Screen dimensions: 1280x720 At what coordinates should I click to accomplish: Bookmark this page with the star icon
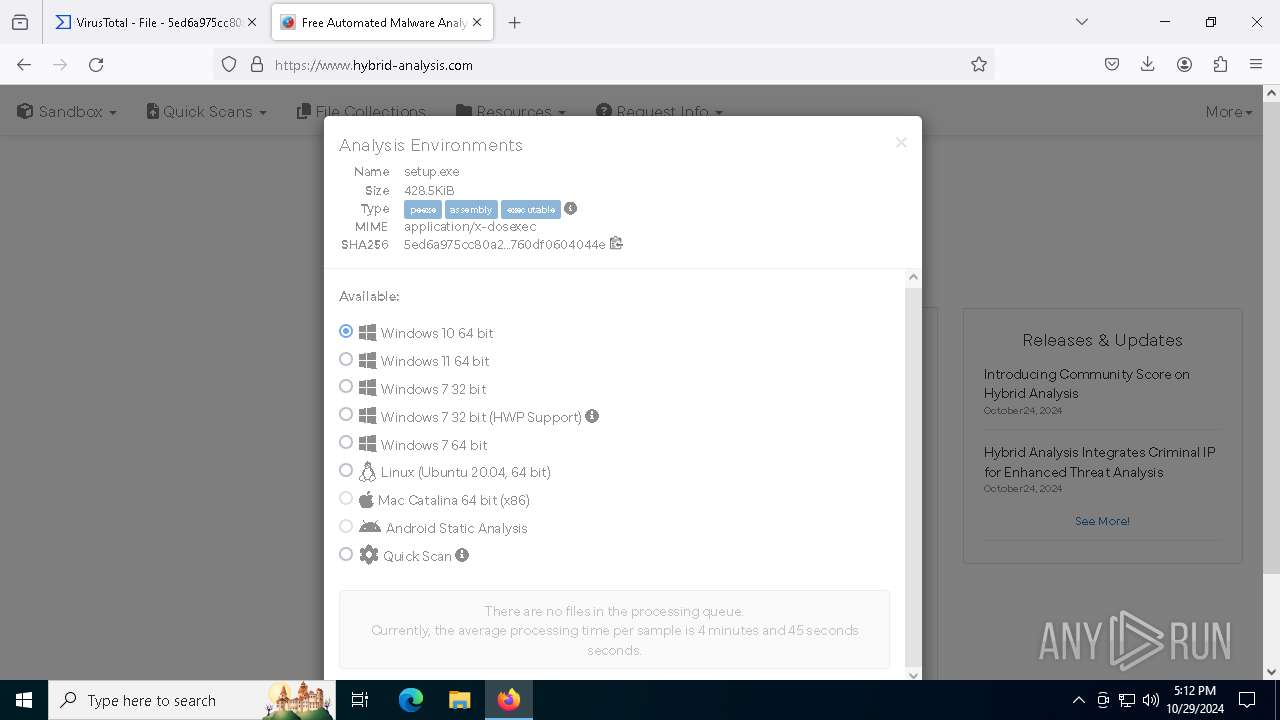click(x=979, y=64)
